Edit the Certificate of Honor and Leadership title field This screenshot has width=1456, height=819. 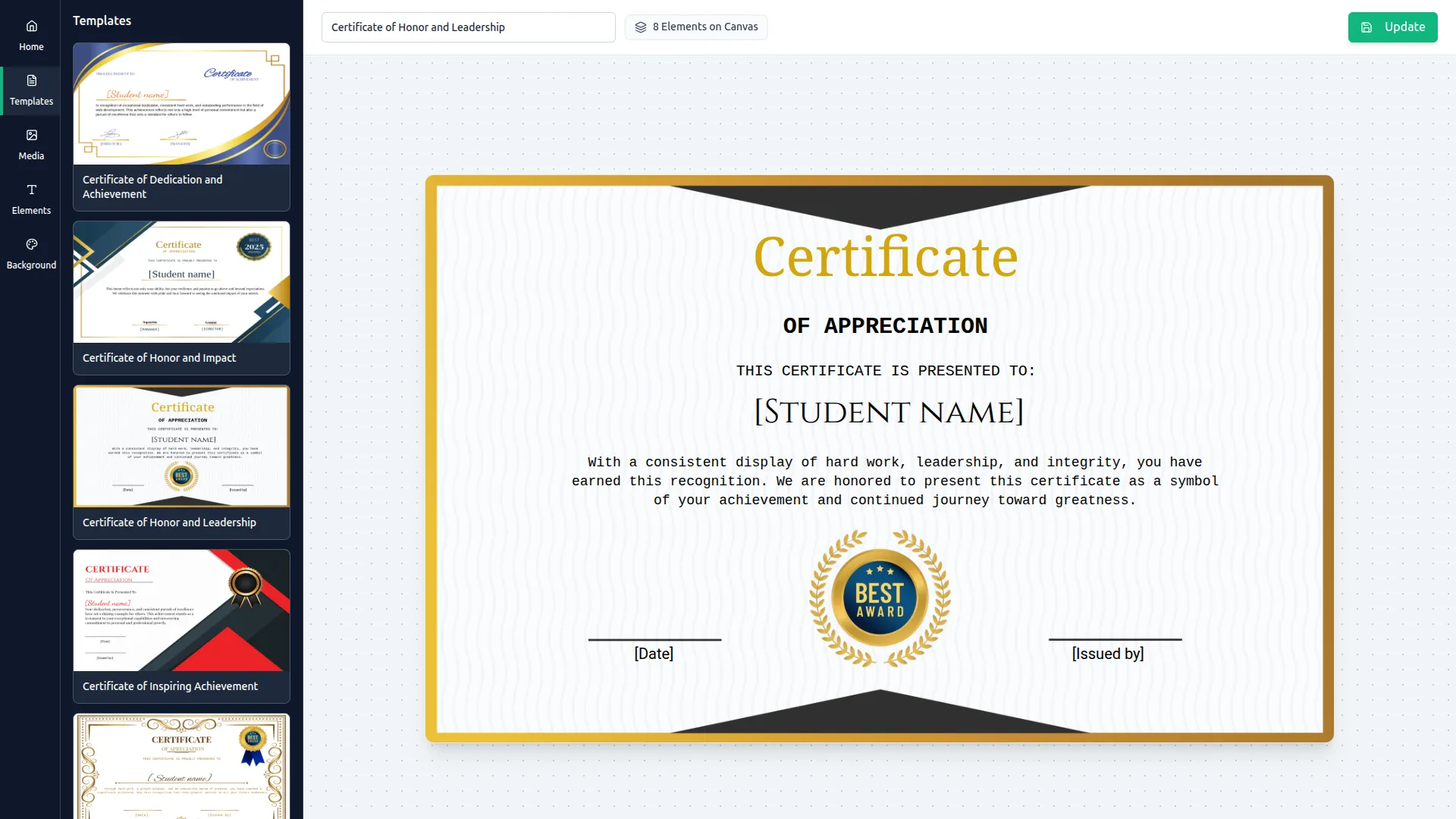coord(468,27)
